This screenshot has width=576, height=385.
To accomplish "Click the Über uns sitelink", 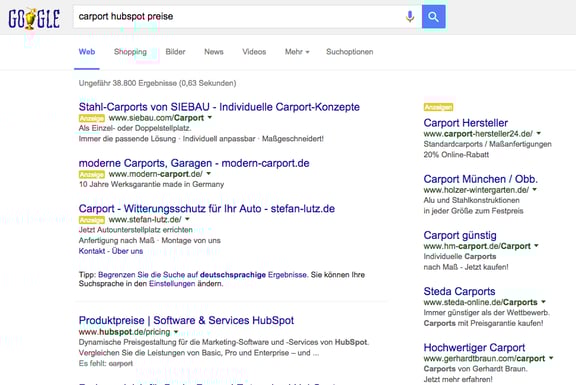I will pos(127,251).
